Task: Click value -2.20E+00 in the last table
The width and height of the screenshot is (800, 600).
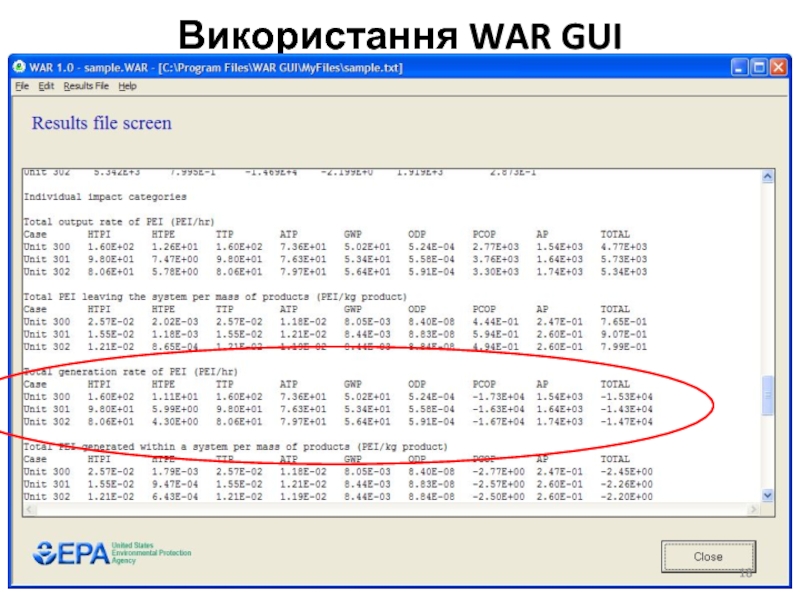Action: [627, 497]
